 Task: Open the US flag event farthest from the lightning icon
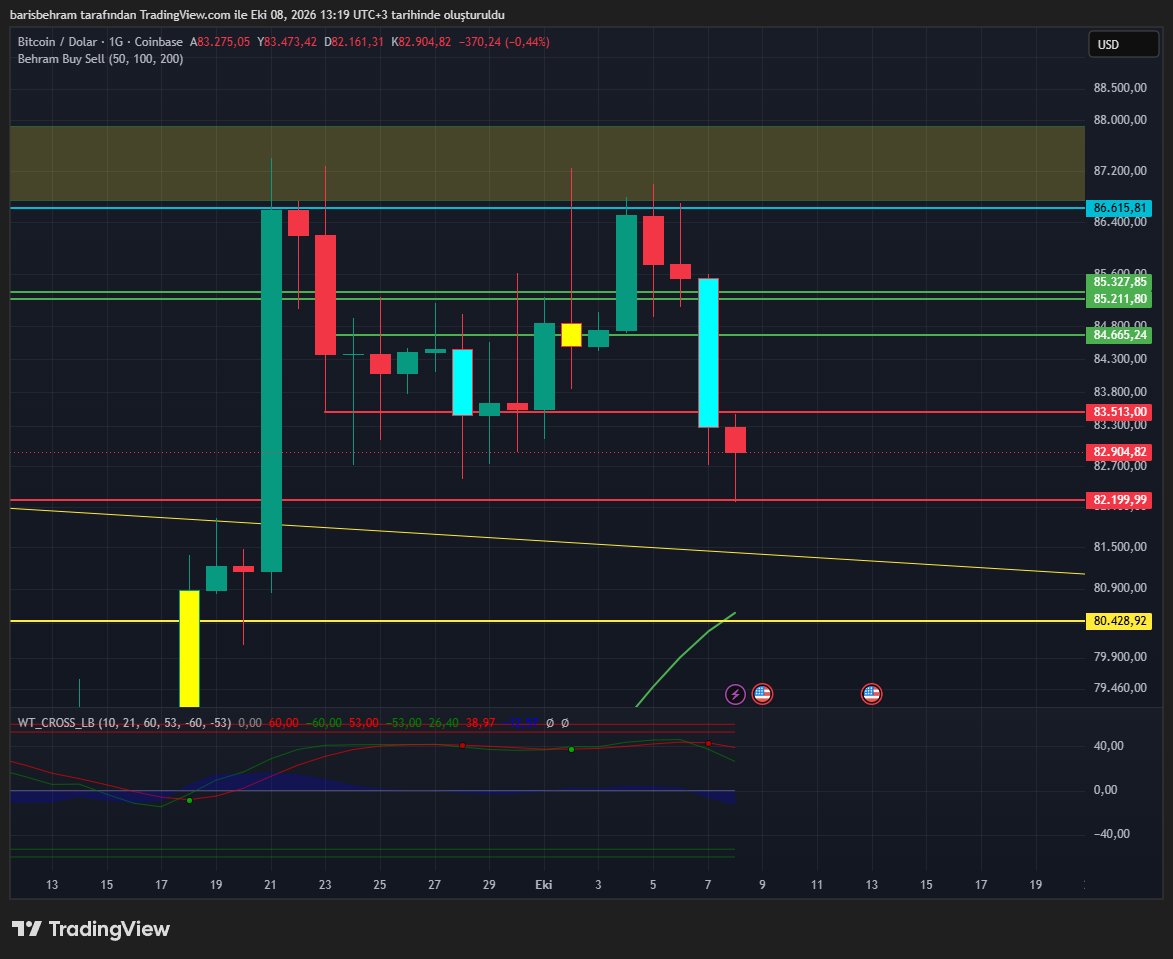pyautogui.click(x=872, y=694)
